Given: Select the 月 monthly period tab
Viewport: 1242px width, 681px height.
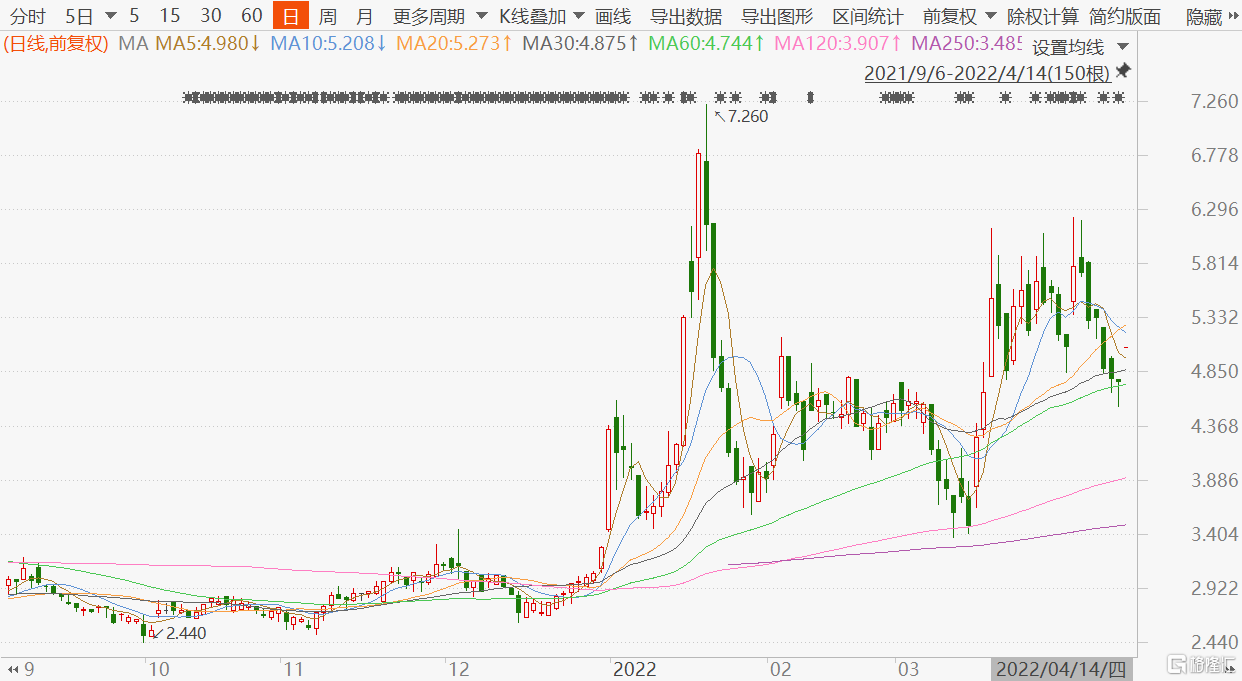Looking at the screenshot, I should point(365,17).
